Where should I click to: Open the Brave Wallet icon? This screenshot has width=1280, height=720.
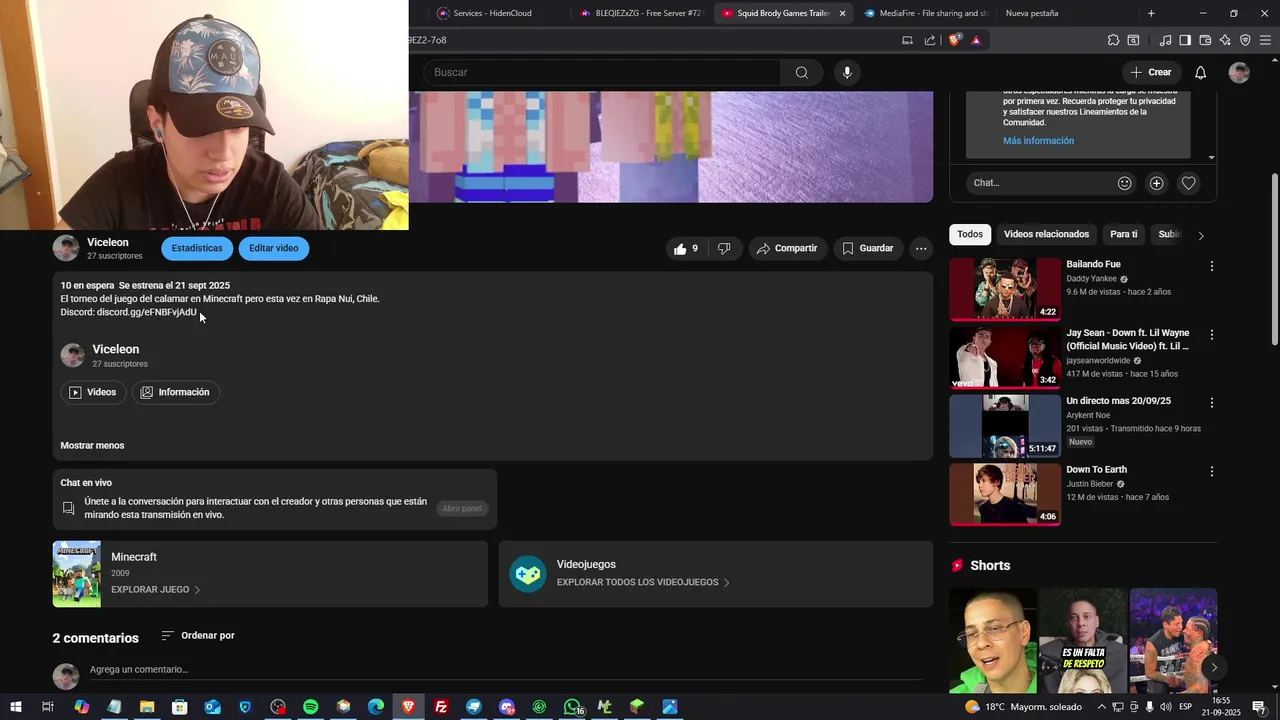click(1205, 40)
